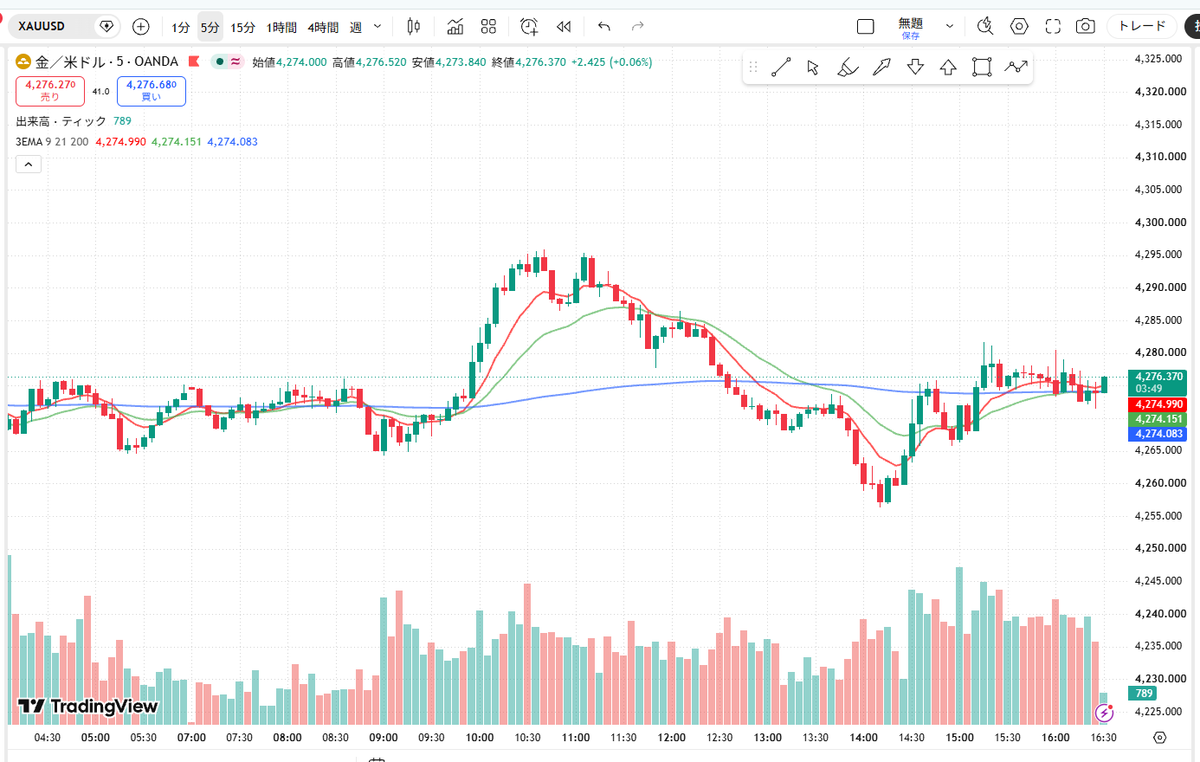1200x762 pixels.
Task: Select the 1分 timeframe
Action: [x=180, y=27]
